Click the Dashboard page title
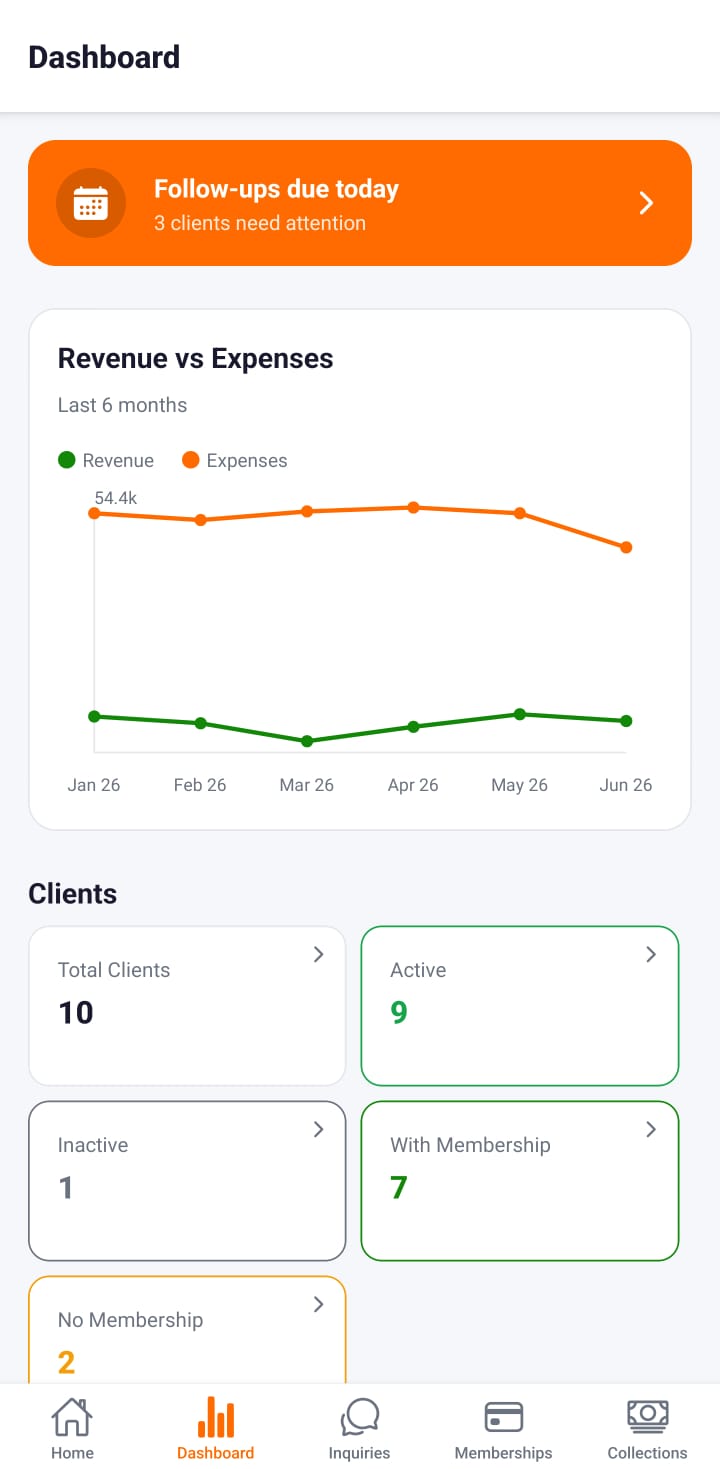The image size is (720, 1469). click(x=104, y=57)
